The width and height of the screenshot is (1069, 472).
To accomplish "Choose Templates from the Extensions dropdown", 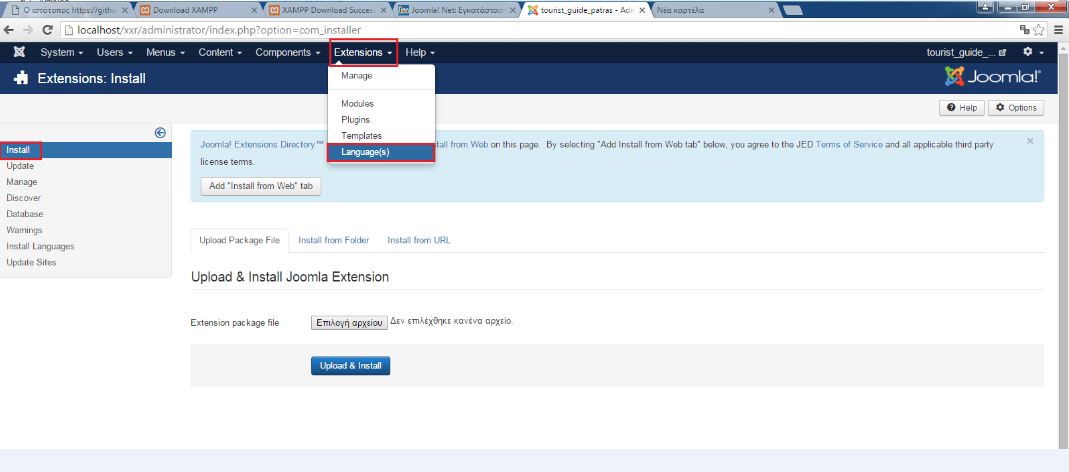I will (381, 136).
